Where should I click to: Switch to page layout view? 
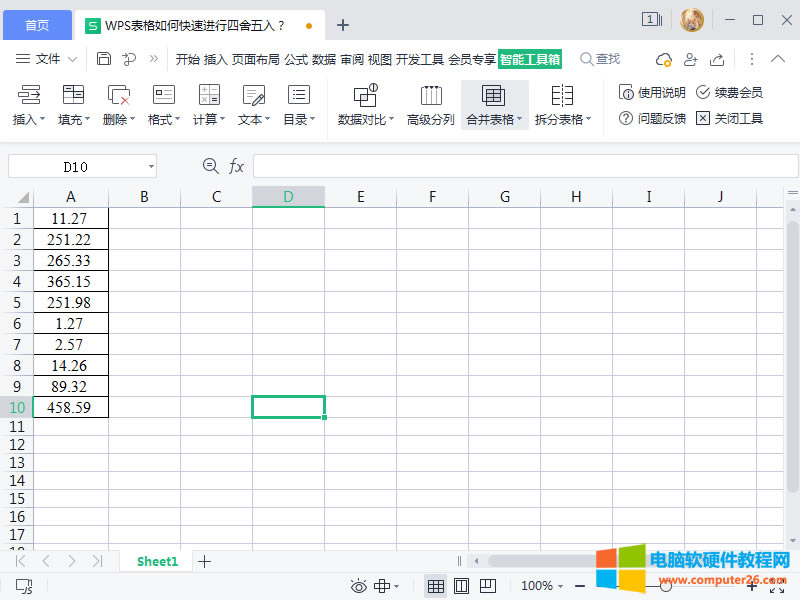[x=461, y=585]
